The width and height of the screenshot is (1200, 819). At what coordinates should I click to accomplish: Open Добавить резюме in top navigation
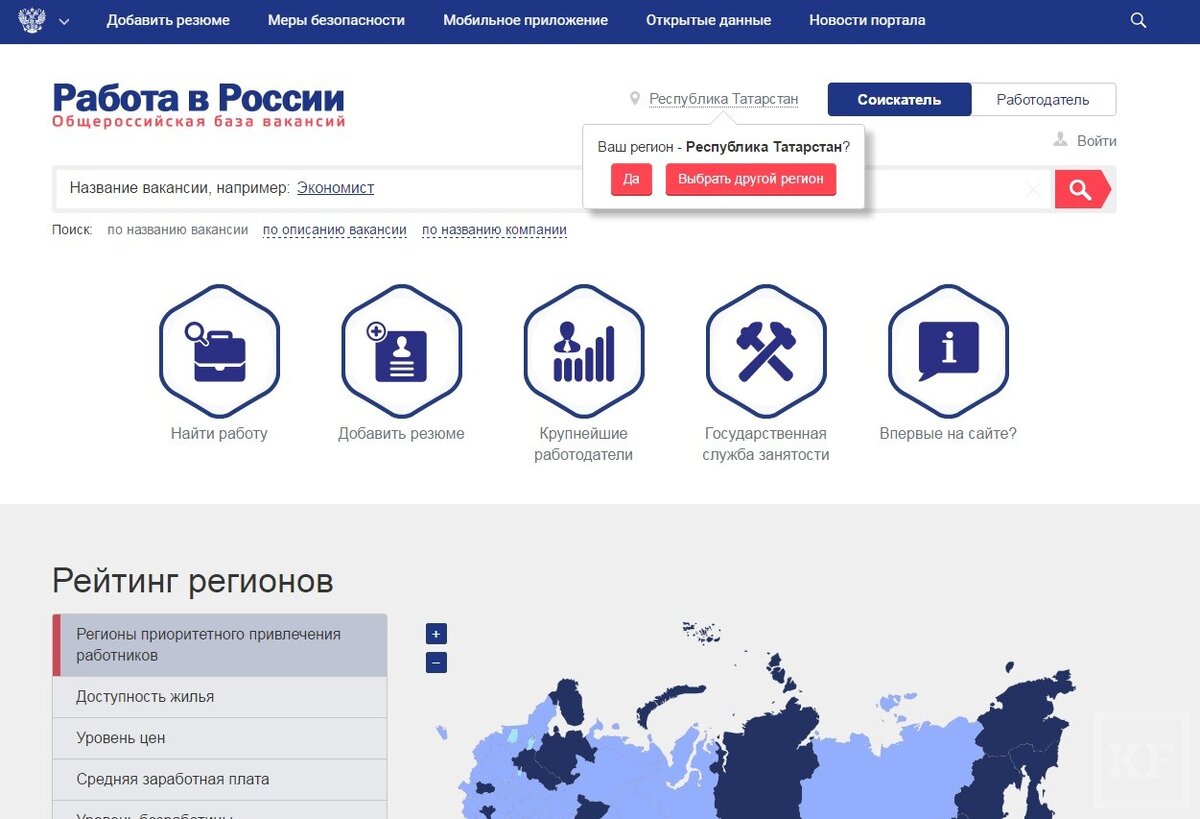(168, 20)
